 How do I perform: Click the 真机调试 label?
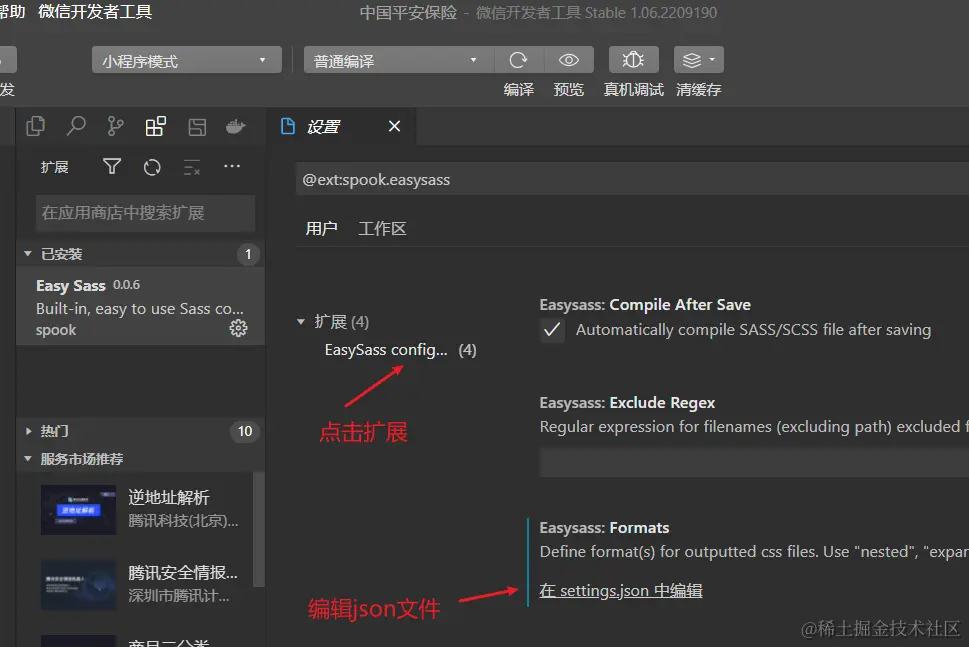633,90
